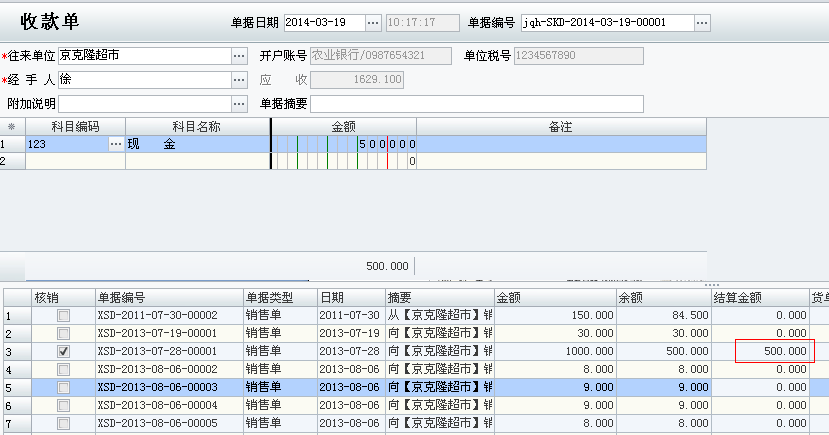
Task: Click the total 500.000 in summary row
Action: (x=387, y=266)
